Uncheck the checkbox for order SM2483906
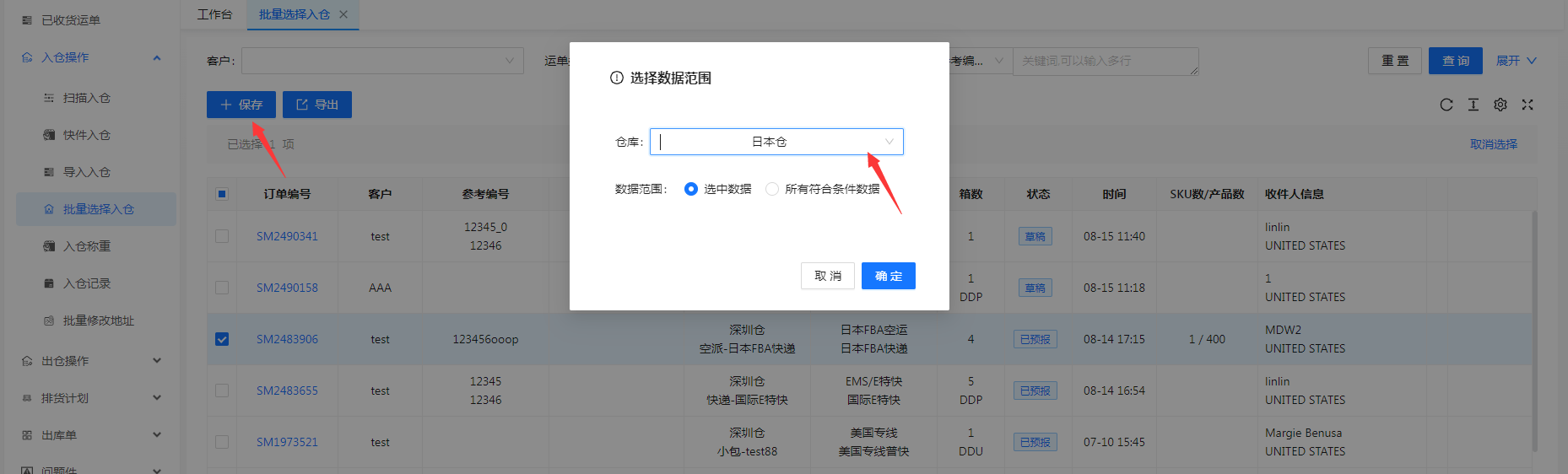1568x474 pixels. click(222, 339)
